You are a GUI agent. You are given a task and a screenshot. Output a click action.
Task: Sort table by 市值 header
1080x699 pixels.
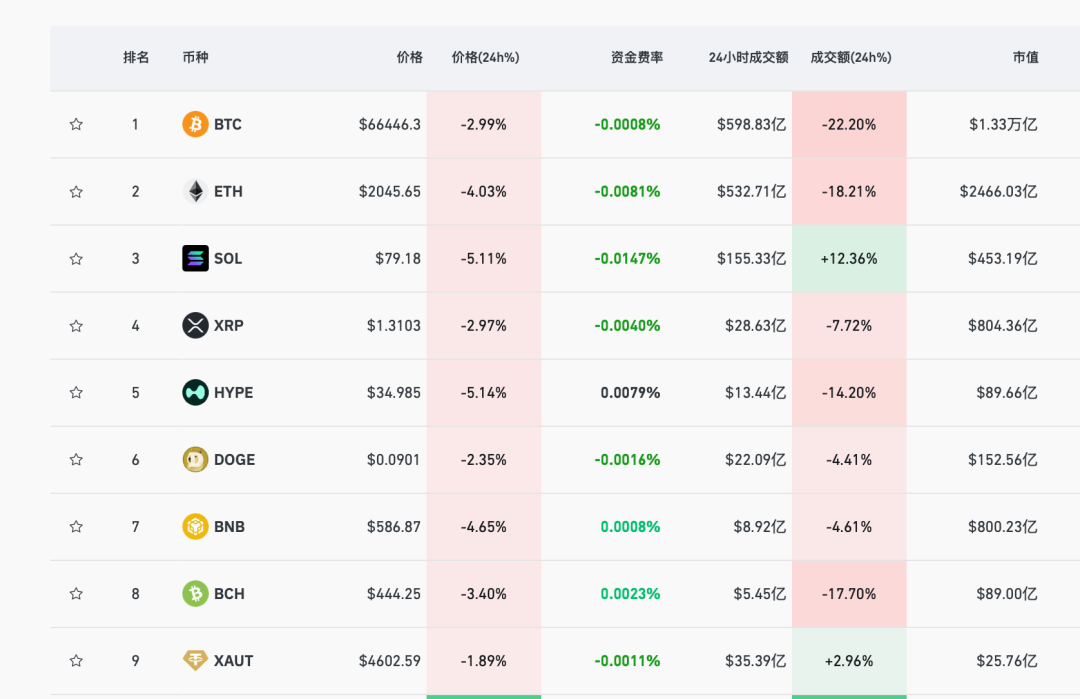point(1025,58)
